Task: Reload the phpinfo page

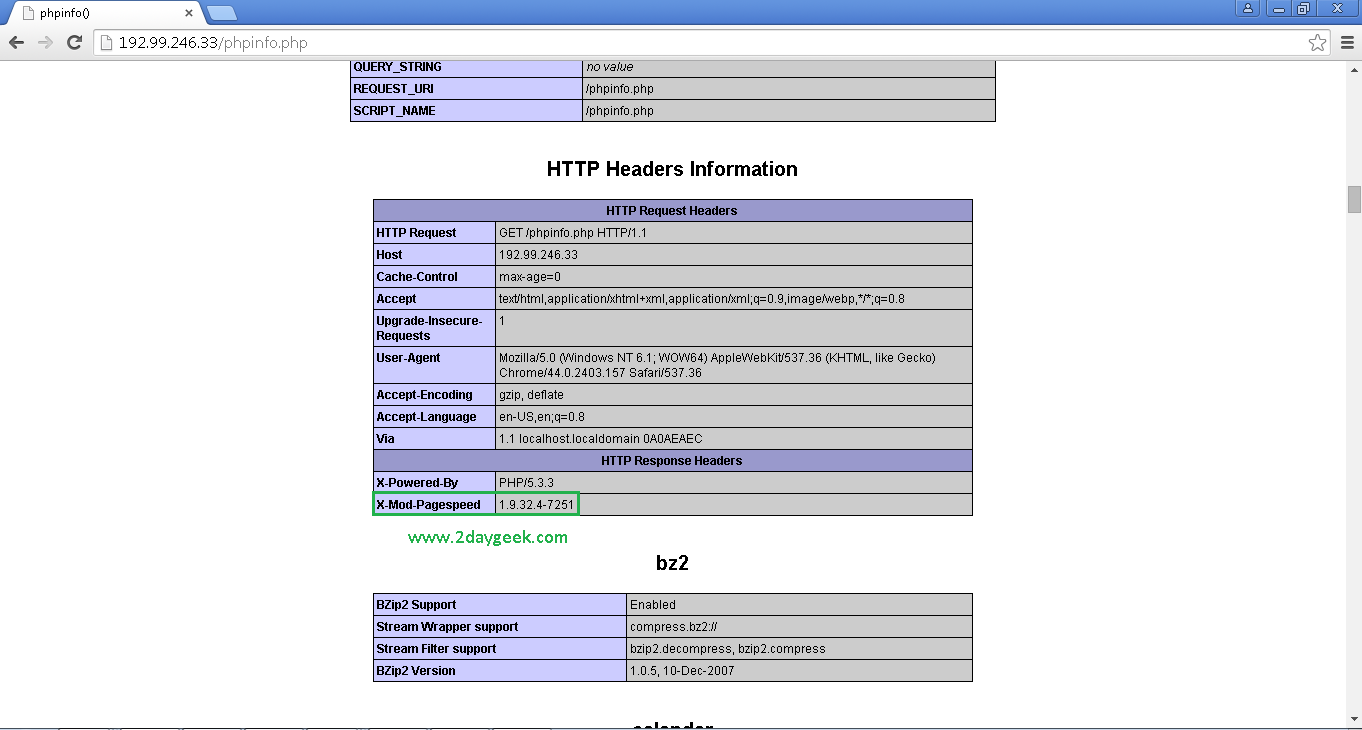Action: point(74,42)
